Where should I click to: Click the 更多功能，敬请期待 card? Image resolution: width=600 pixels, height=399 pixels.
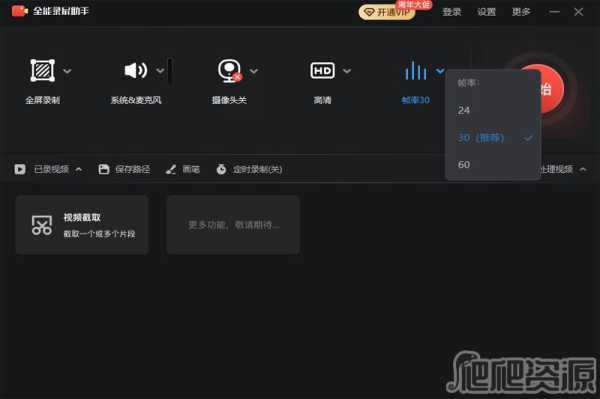point(233,225)
